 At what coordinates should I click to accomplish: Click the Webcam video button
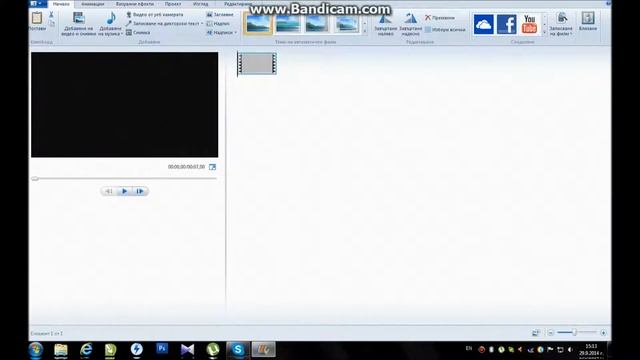155,15
